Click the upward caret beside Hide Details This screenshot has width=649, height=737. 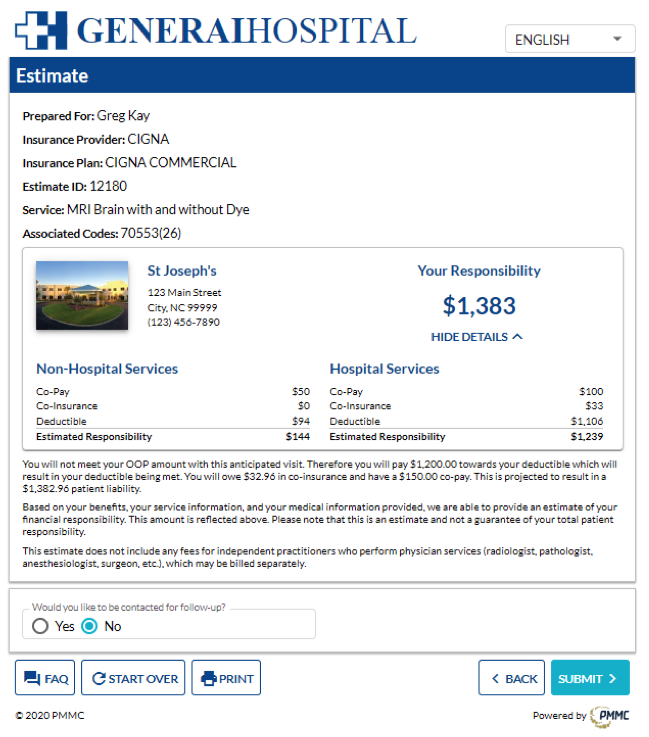click(x=517, y=337)
